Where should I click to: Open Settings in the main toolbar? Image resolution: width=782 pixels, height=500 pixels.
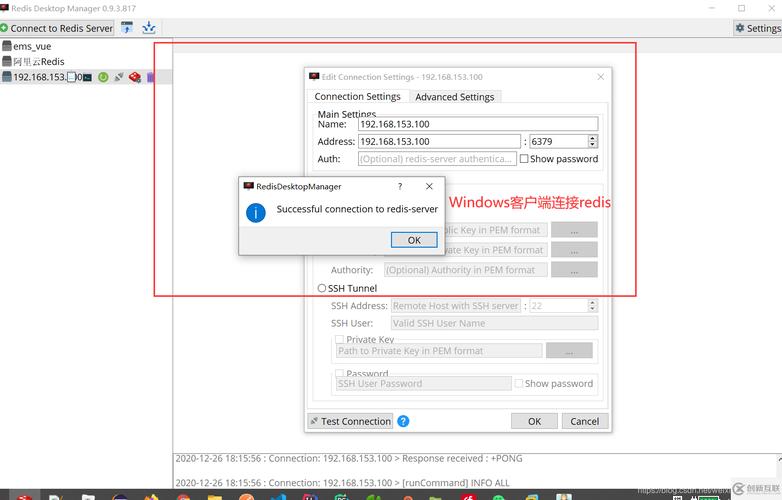coord(758,28)
